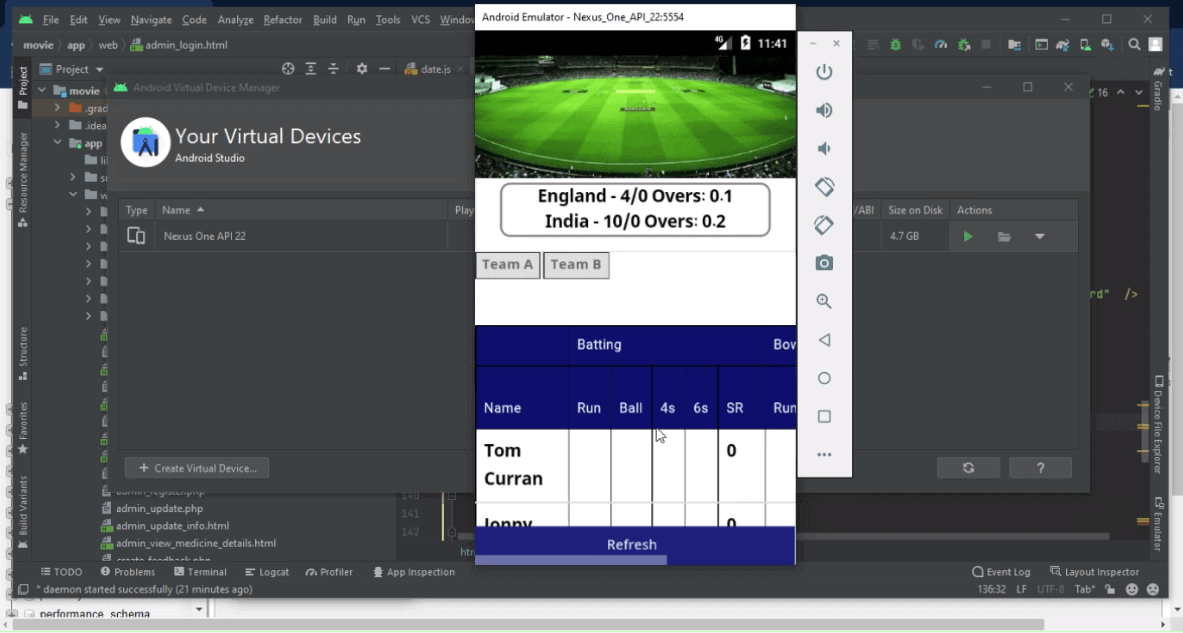This screenshot has height=633, width=1183.
Task: Tap the Refresh button in the app
Action: coord(632,545)
